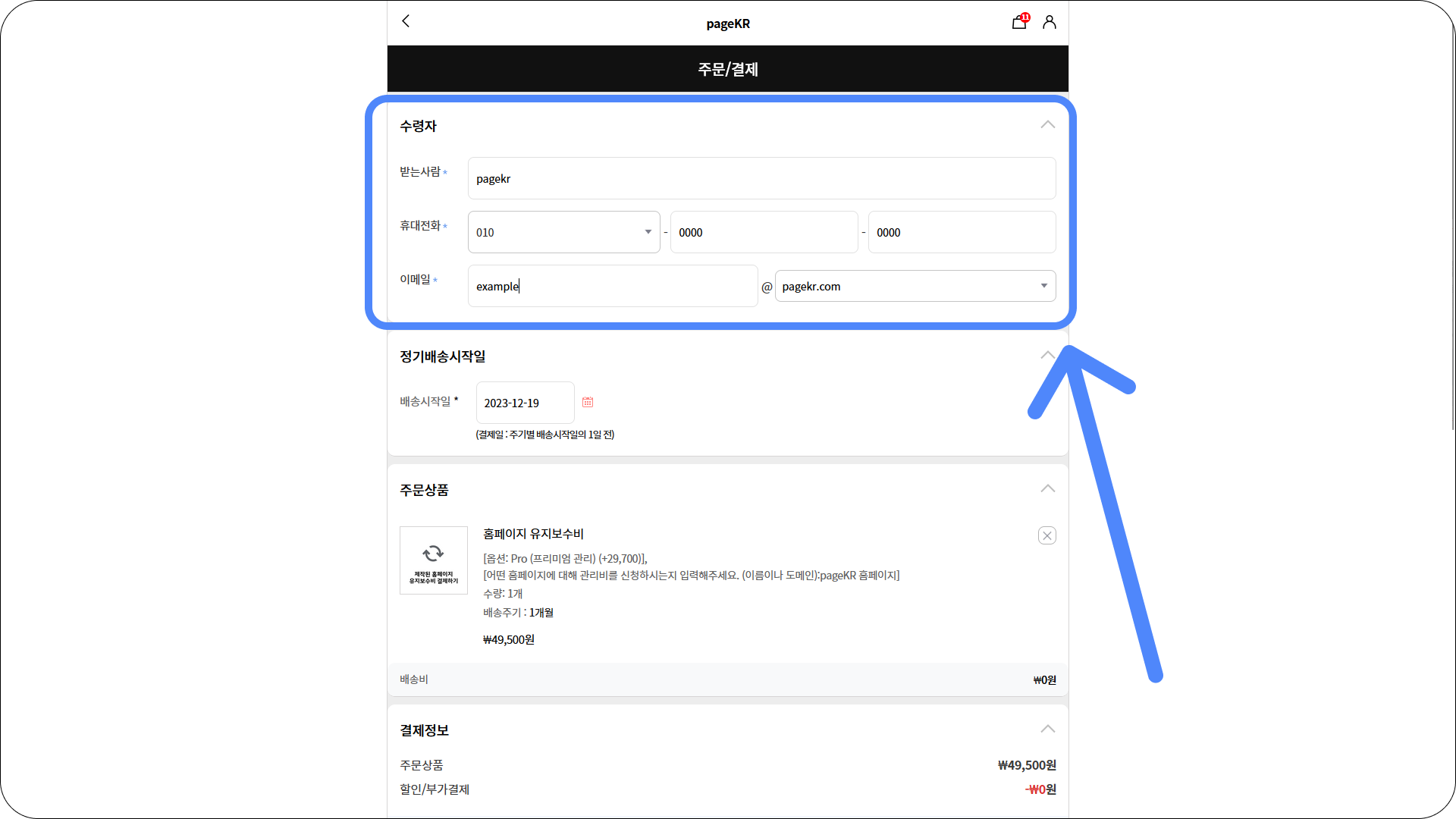The image size is (1456, 819).
Task: Collapse the 정기배송시작일 section
Action: tap(1047, 355)
